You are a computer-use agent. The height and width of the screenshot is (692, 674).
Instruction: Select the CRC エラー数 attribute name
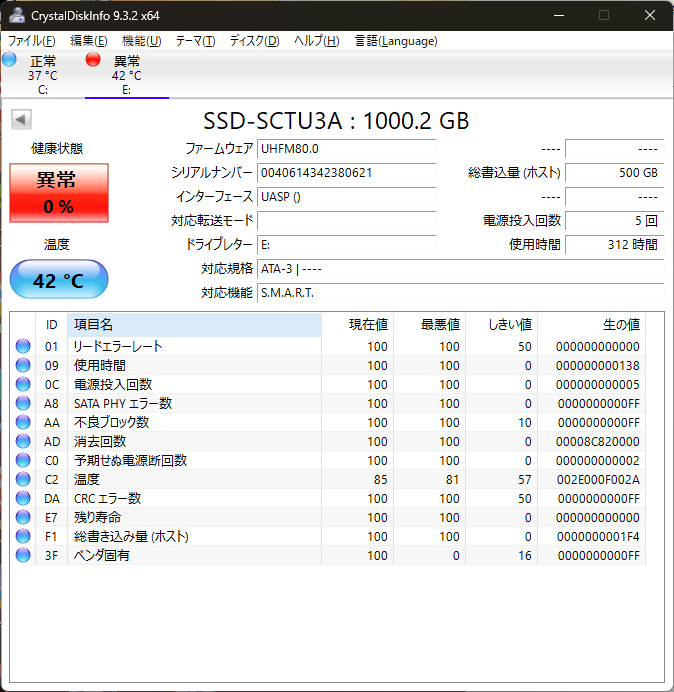coord(107,498)
